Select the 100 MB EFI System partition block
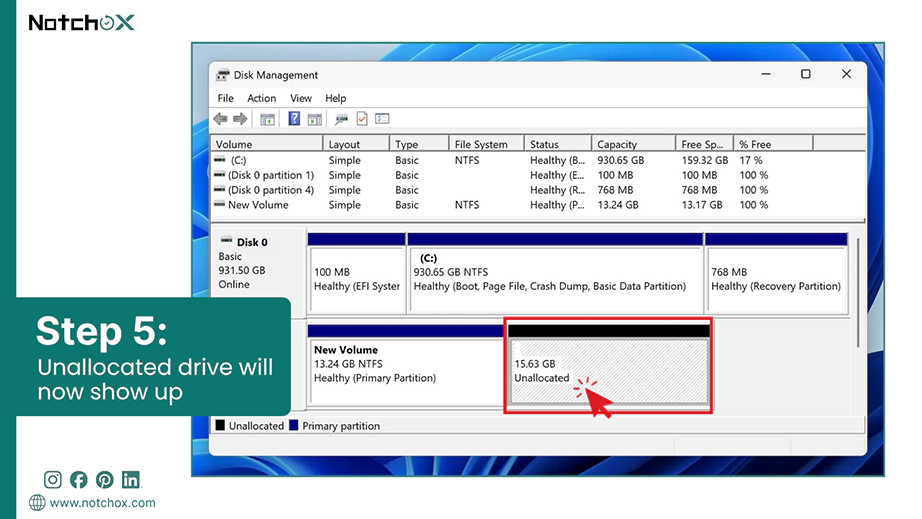922x519 pixels. (x=356, y=273)
